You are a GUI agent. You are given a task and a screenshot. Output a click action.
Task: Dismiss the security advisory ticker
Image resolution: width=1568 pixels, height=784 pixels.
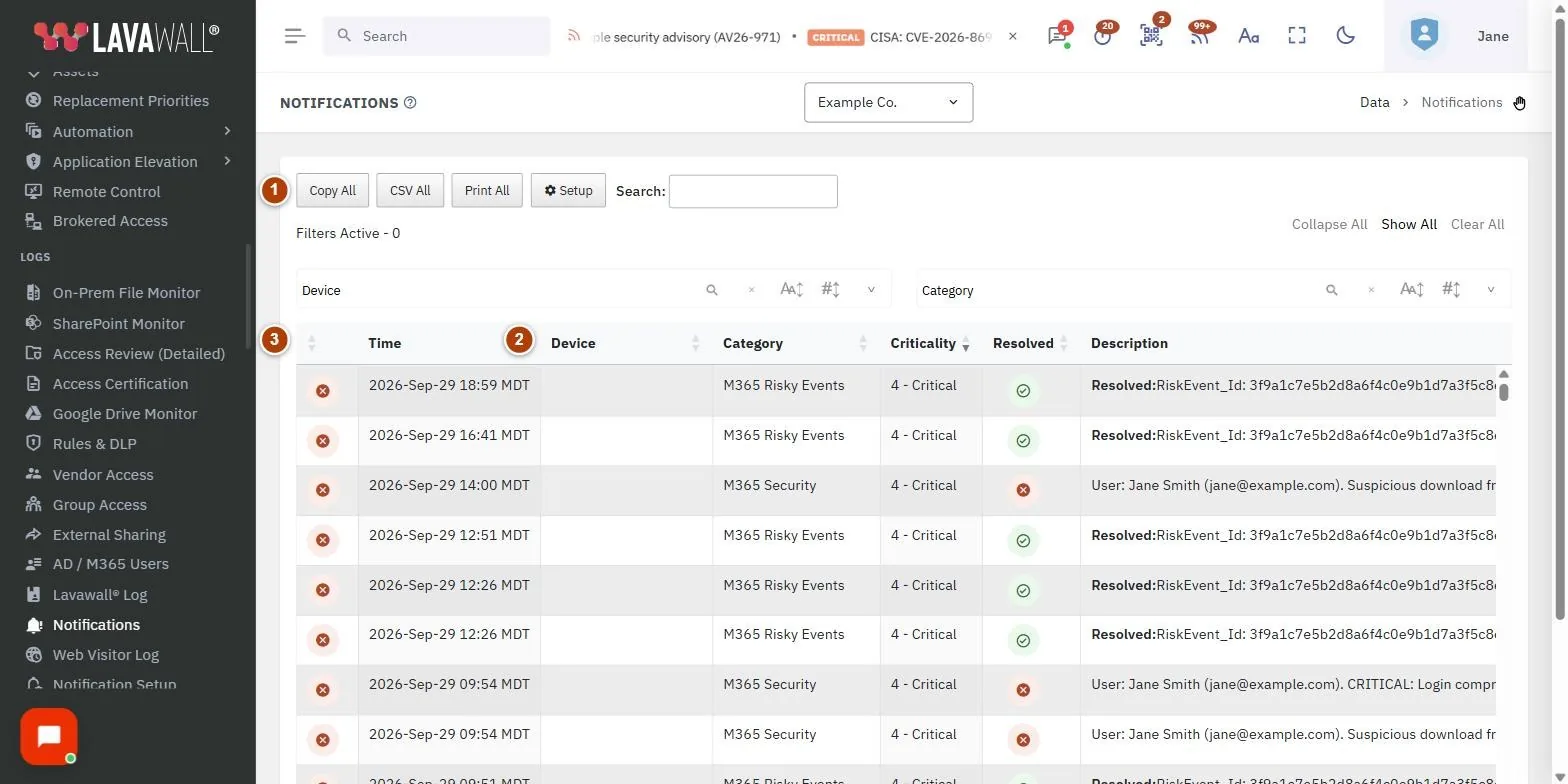pyautogui.click(x=1012, y=36)
